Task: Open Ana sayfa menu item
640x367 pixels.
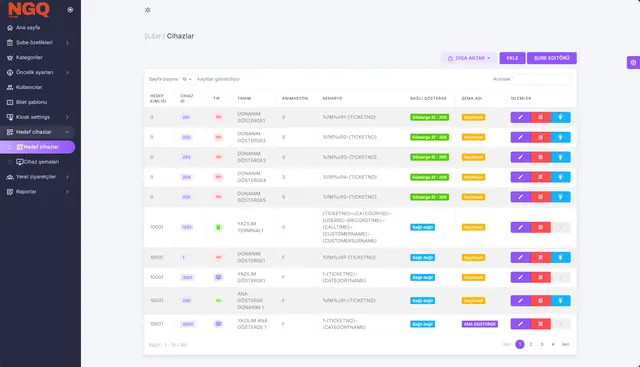Action: coord(28,28)
